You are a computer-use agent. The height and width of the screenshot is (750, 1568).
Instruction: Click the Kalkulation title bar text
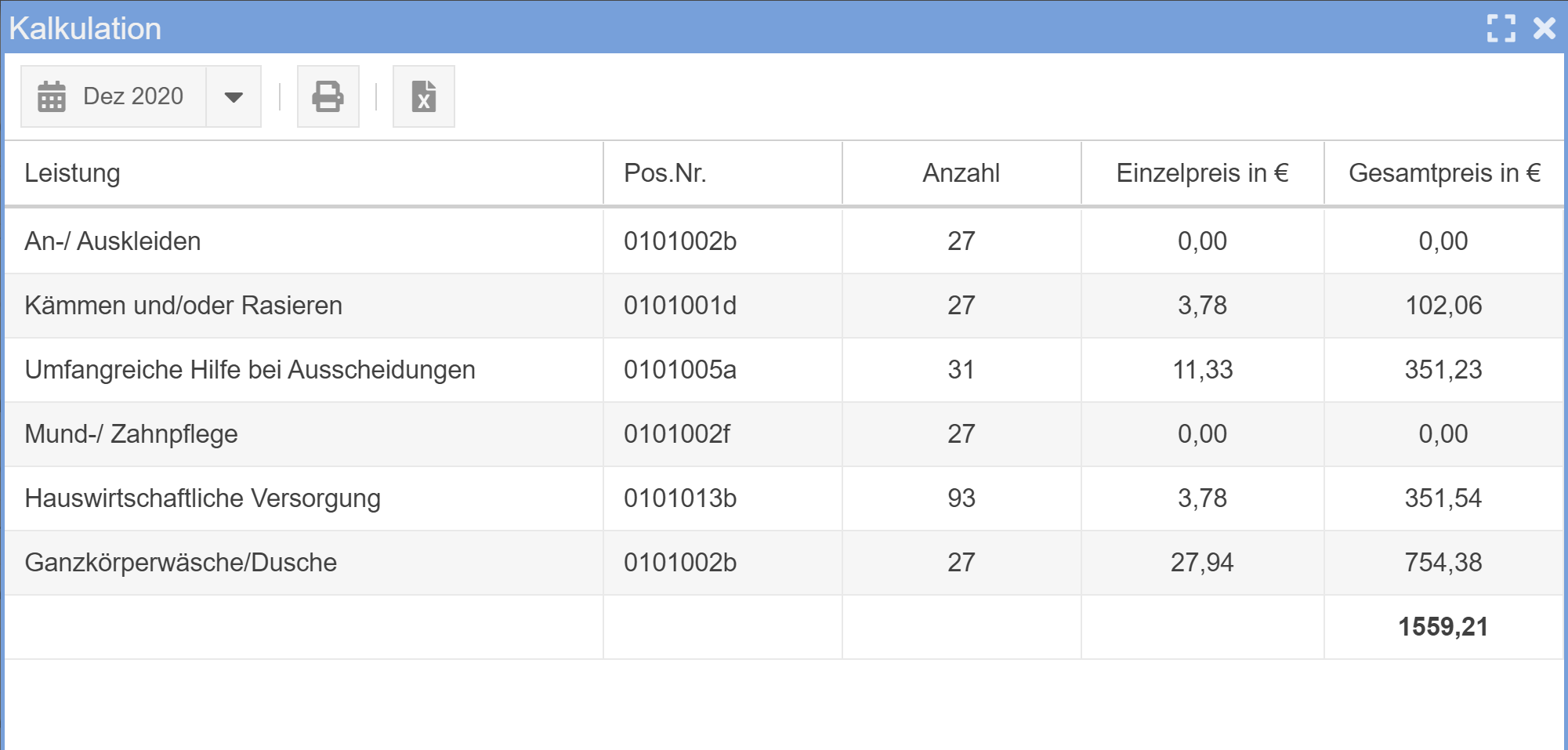pos(85,28)
